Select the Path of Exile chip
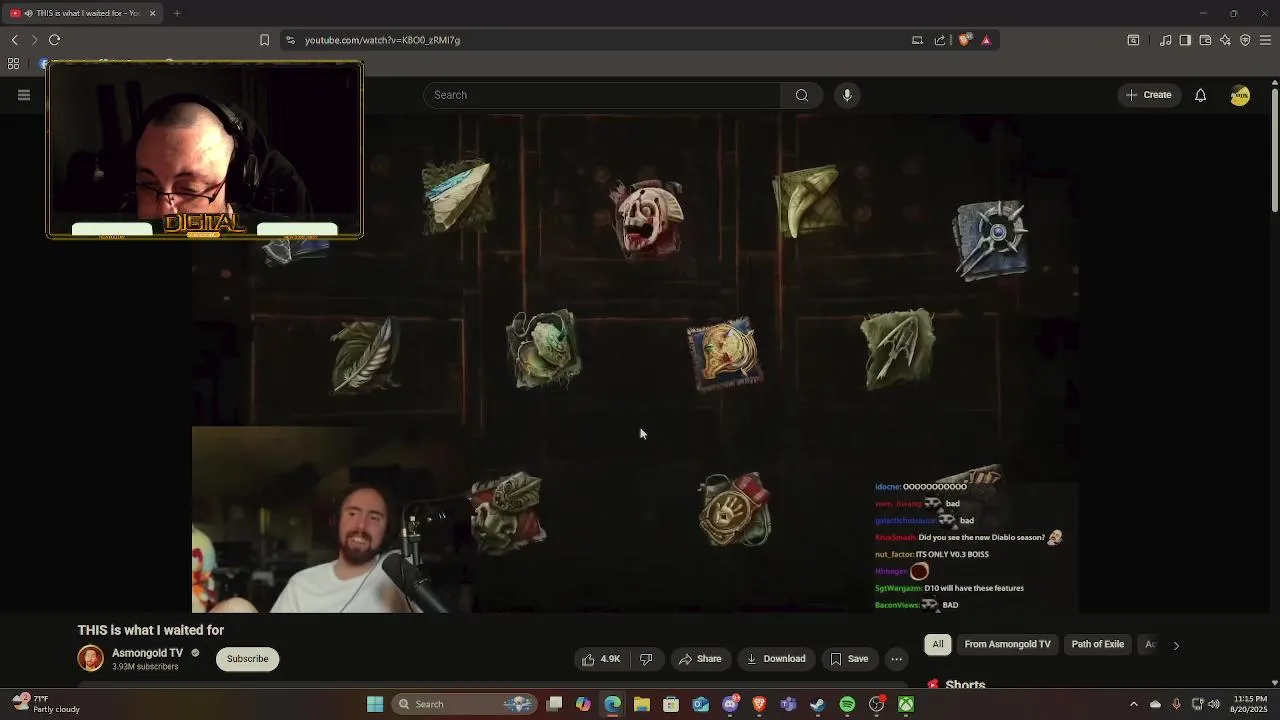This screenshot has width=1280, height=720. tap(1097, 645)
